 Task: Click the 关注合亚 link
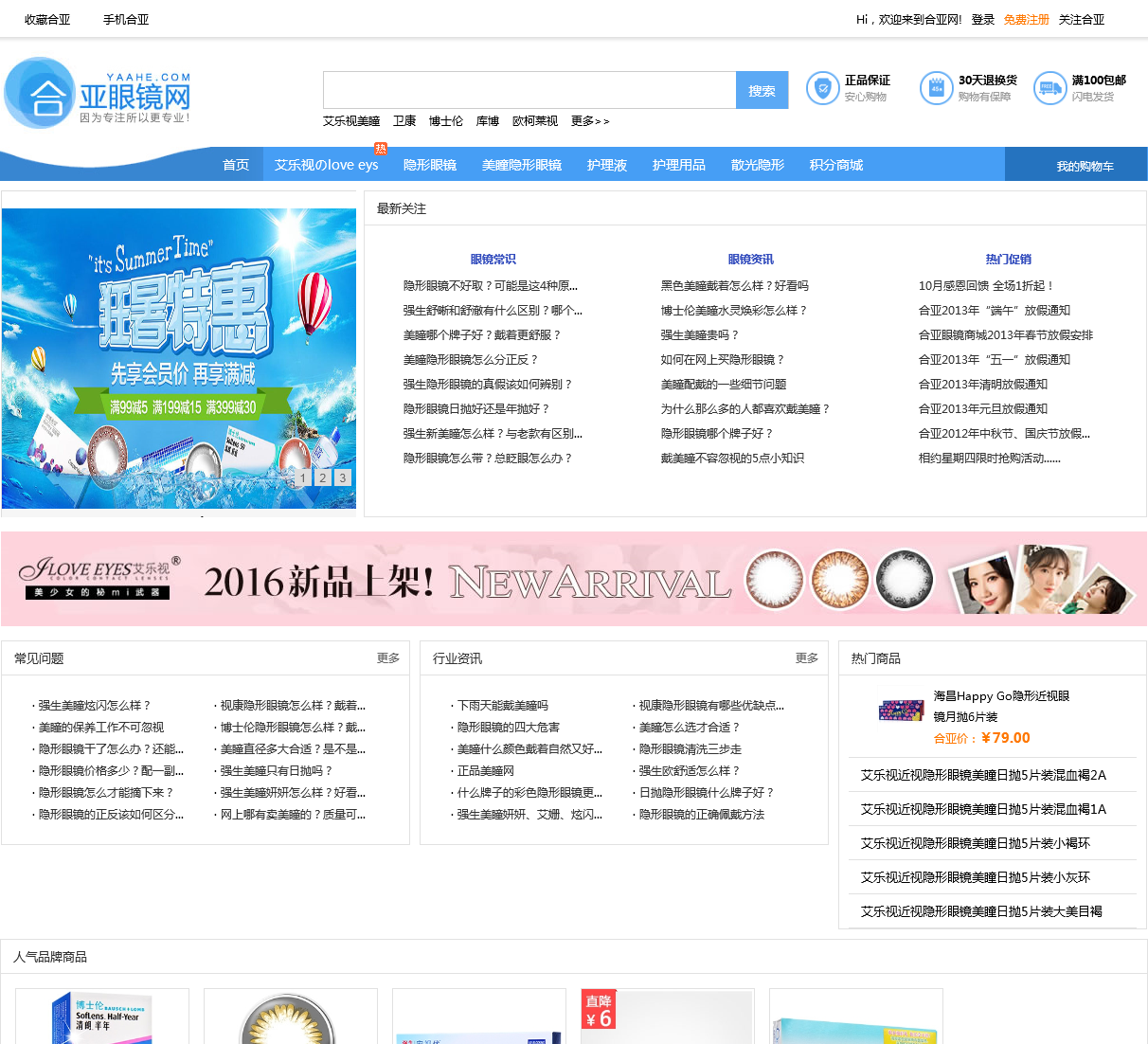pos(1082,19)
